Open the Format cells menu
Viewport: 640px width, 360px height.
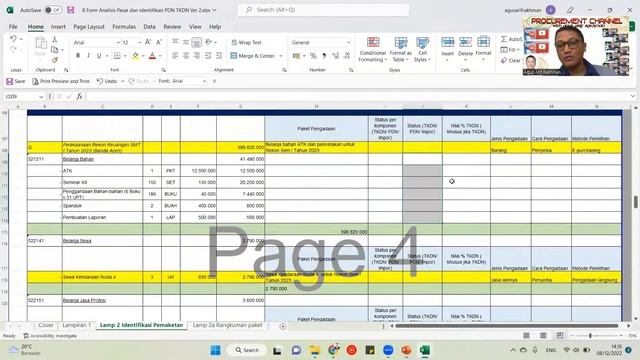pos(483,49)
